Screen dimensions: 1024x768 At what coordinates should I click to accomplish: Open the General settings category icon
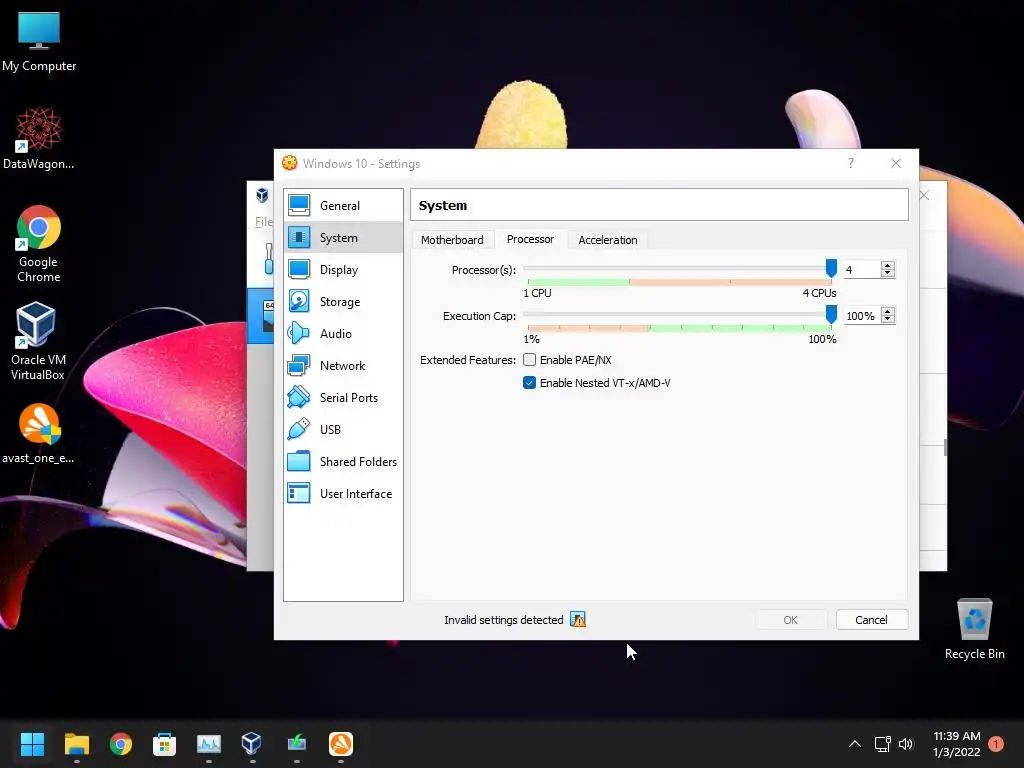(299, 206)
